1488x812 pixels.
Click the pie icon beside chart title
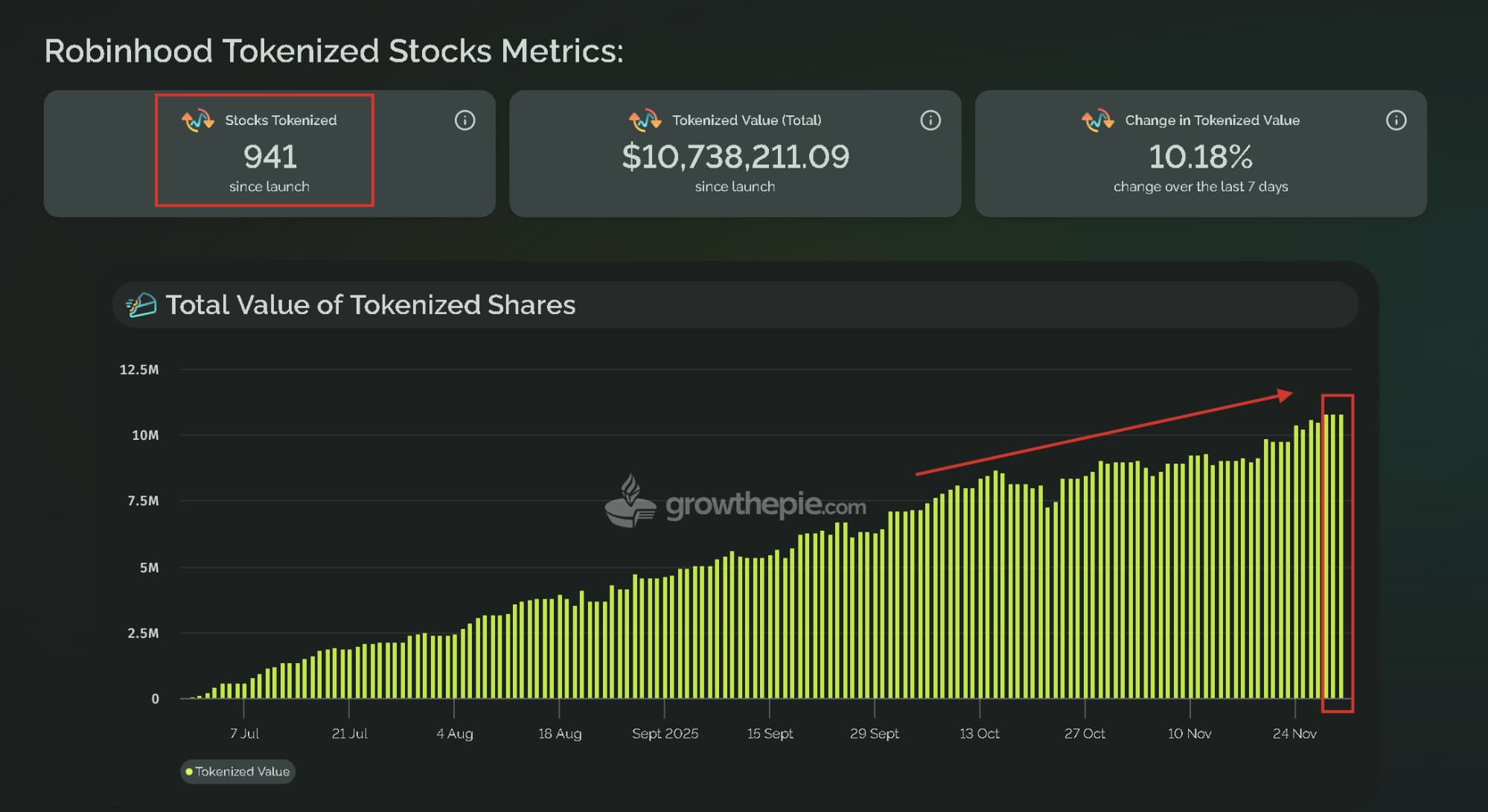click(141, 305)
